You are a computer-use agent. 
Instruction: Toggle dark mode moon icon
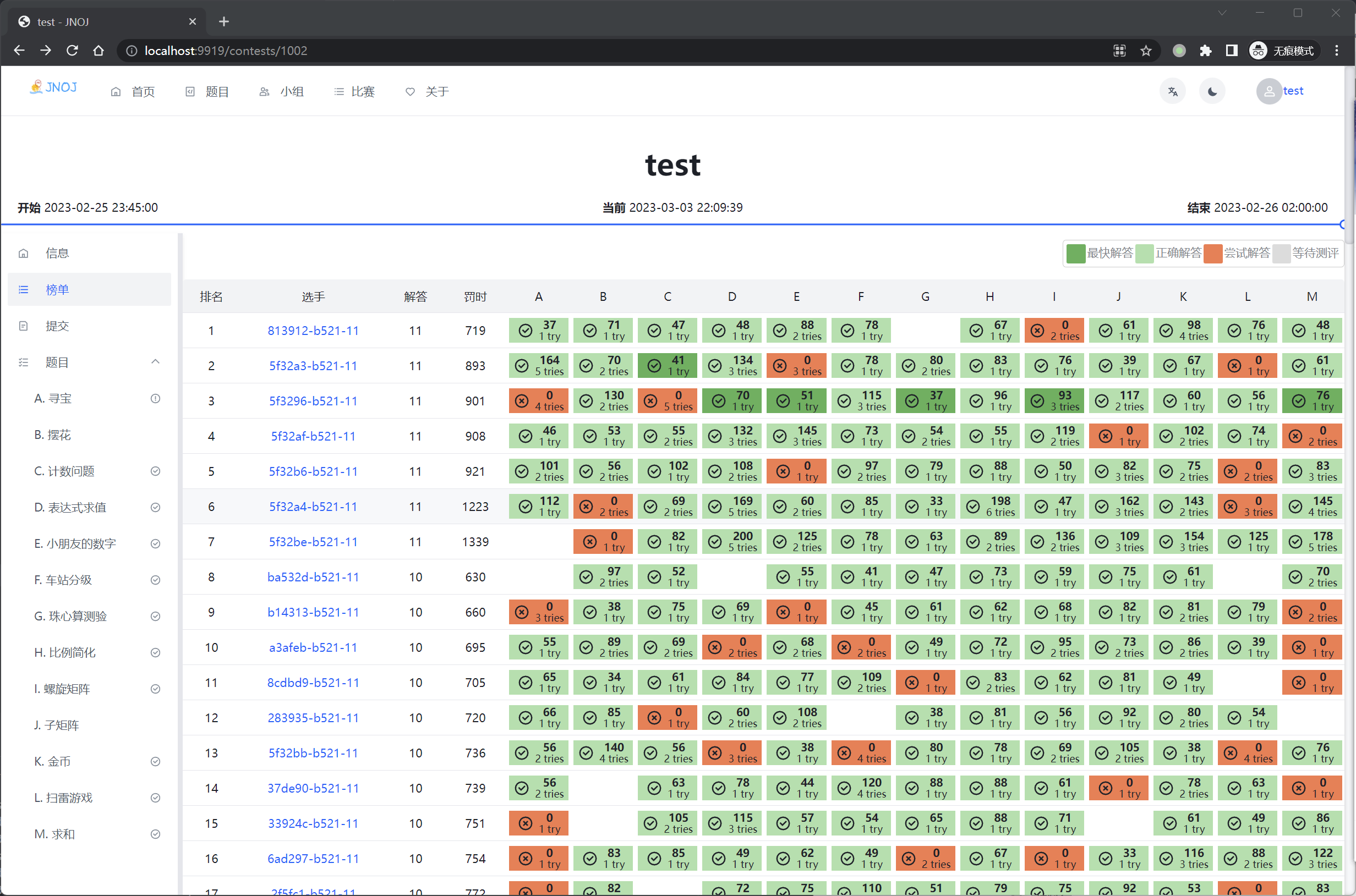tap(1212, 91)
